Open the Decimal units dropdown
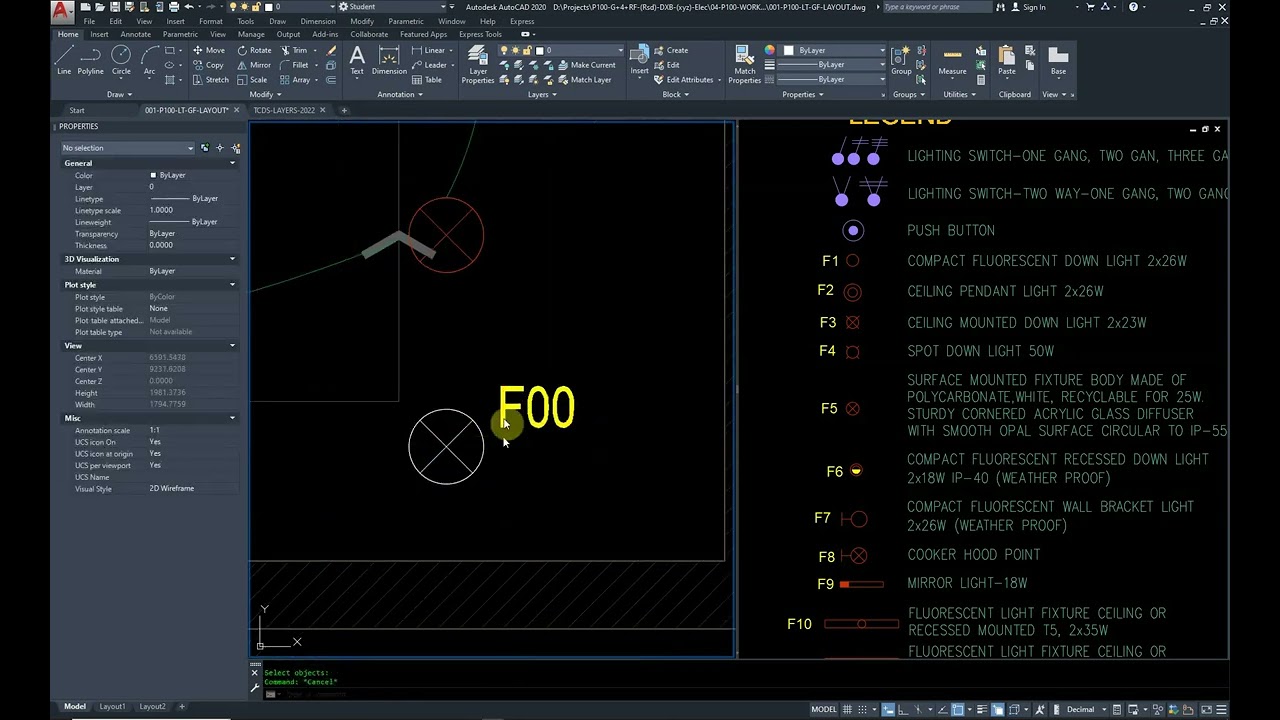 pos(1086,710)
